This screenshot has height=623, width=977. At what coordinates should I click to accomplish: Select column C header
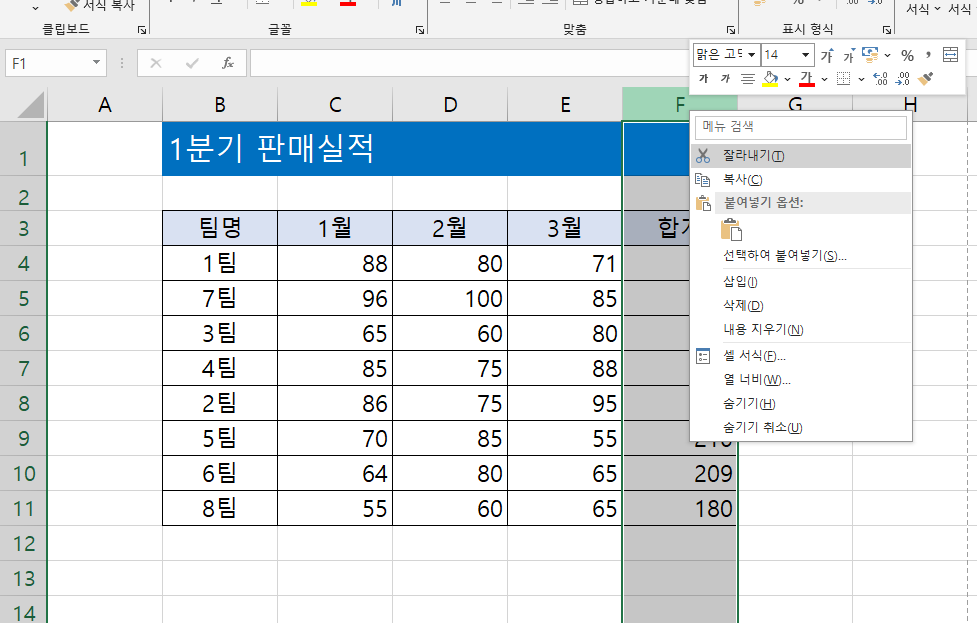[335, 105]
